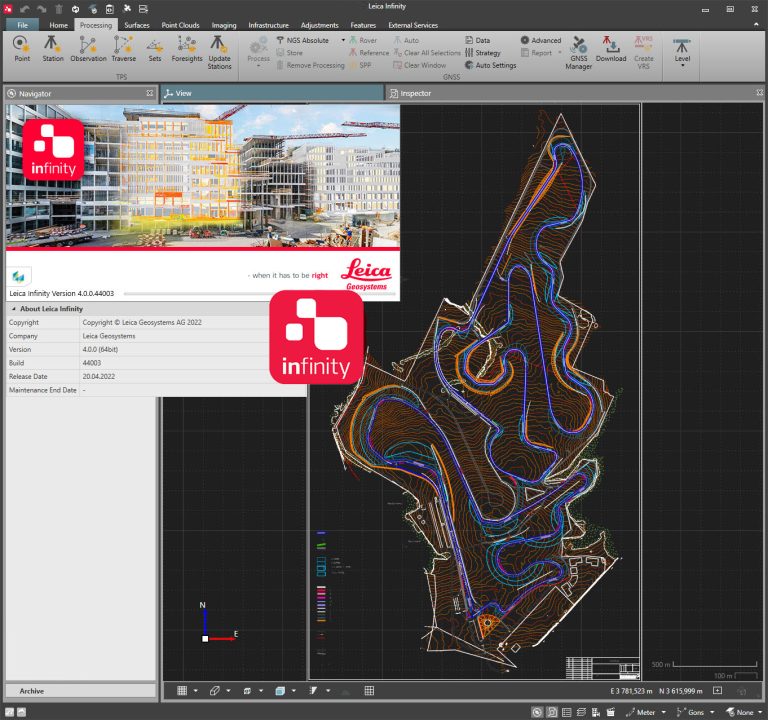The height and width of the screenshot is (720, 768).
Task: Toggle the second highlighted status bar button
Action: click(552, 712)
